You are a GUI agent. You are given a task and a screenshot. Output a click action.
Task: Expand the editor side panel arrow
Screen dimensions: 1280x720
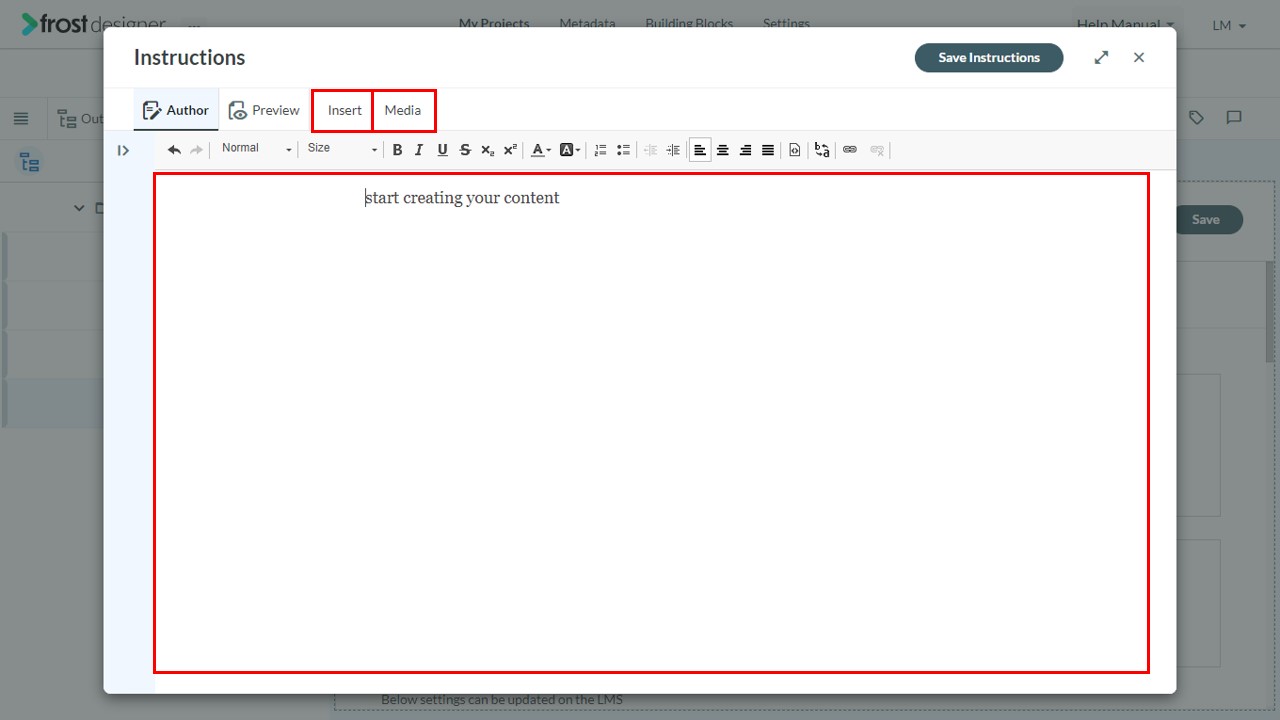[123, 150]
